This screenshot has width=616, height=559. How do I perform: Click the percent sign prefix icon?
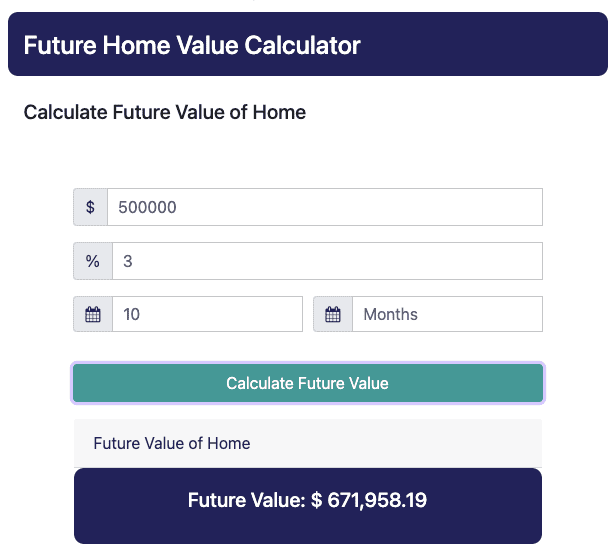pyautogui.click(x=93, y=261)
